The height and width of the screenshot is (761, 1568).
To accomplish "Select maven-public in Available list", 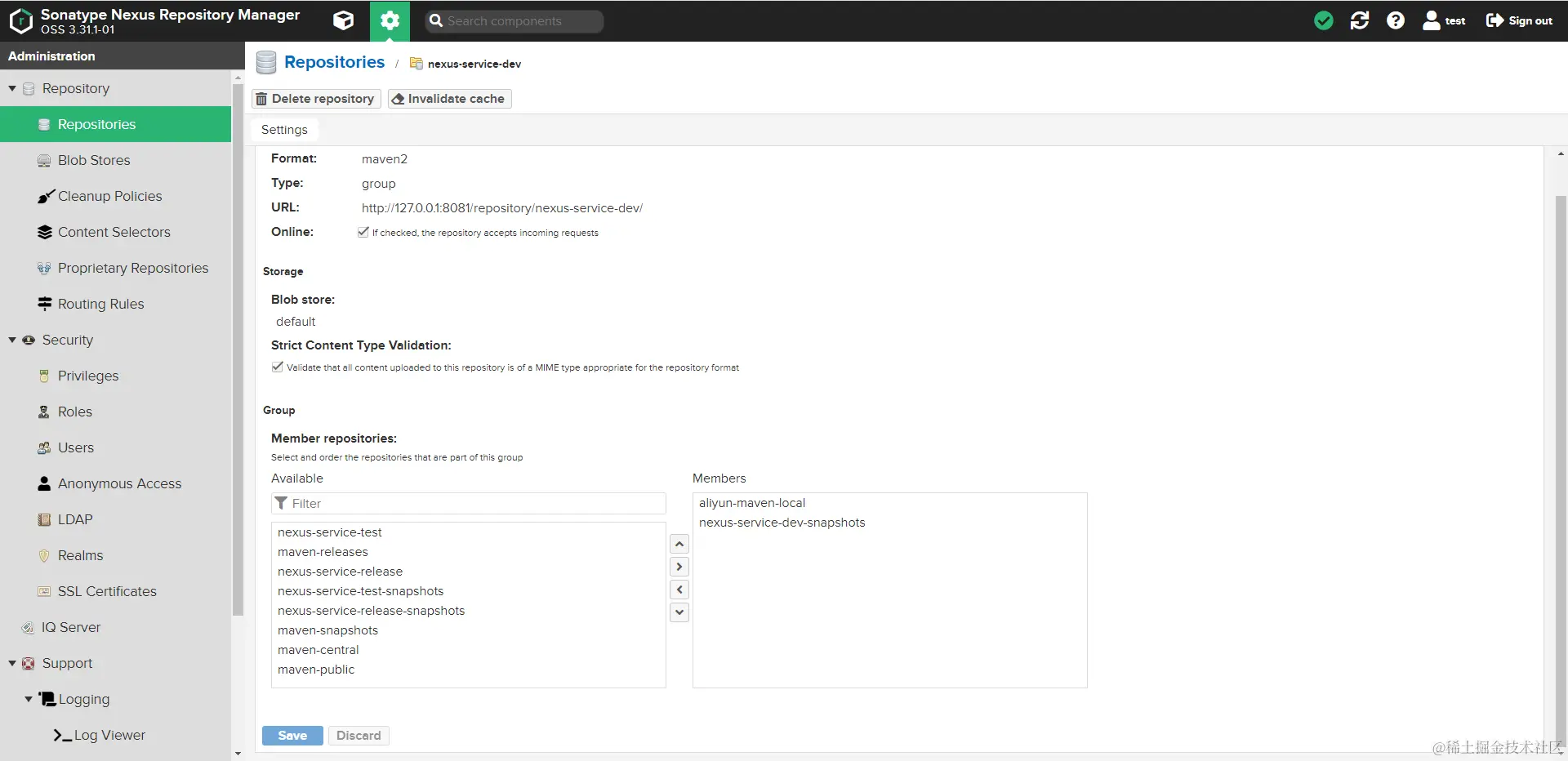I will click(469, 670).
